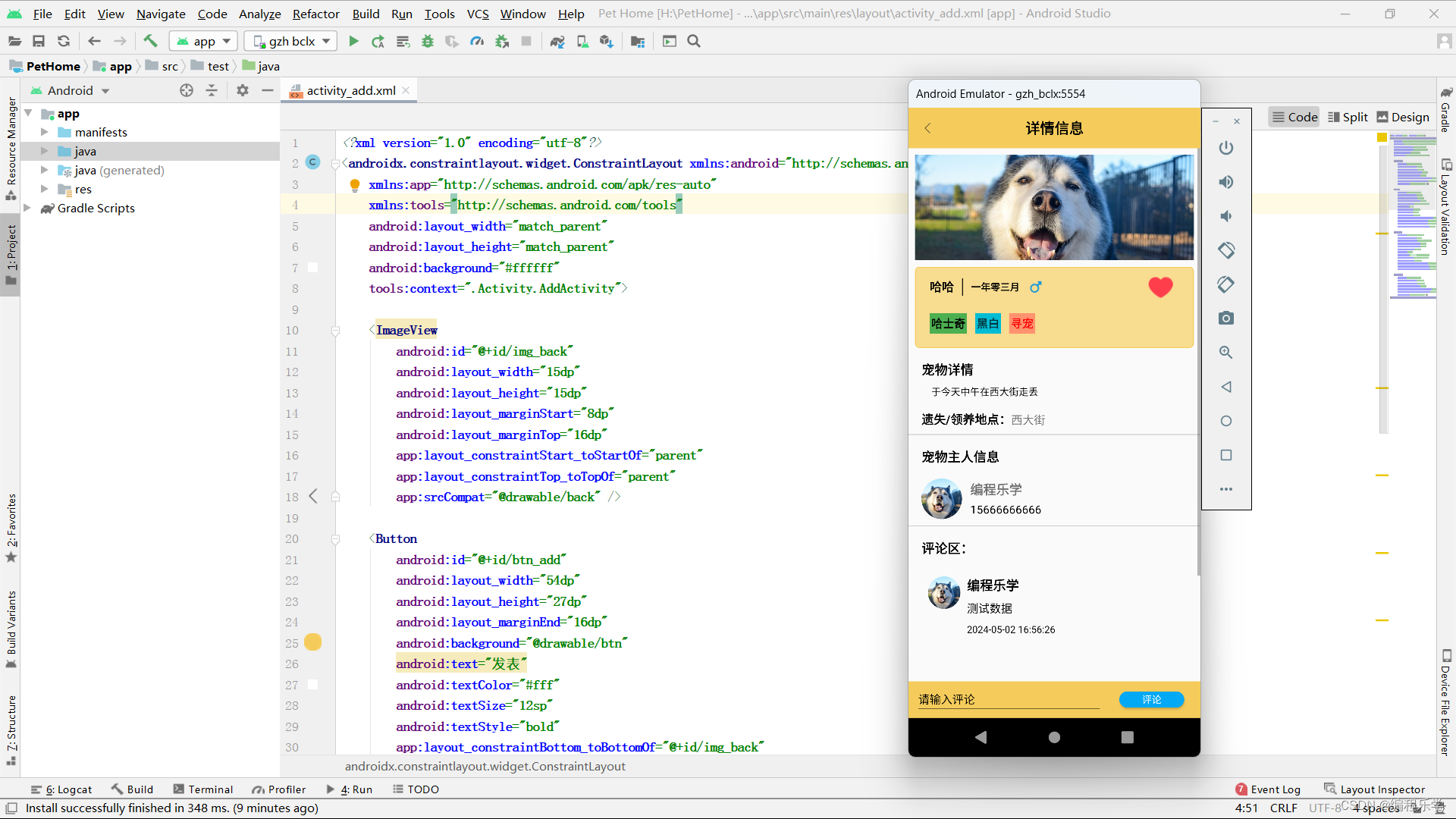Screen dimensions: 1456x819
Task: Expand the manifests folder in project tree
Action: [45, 132]
